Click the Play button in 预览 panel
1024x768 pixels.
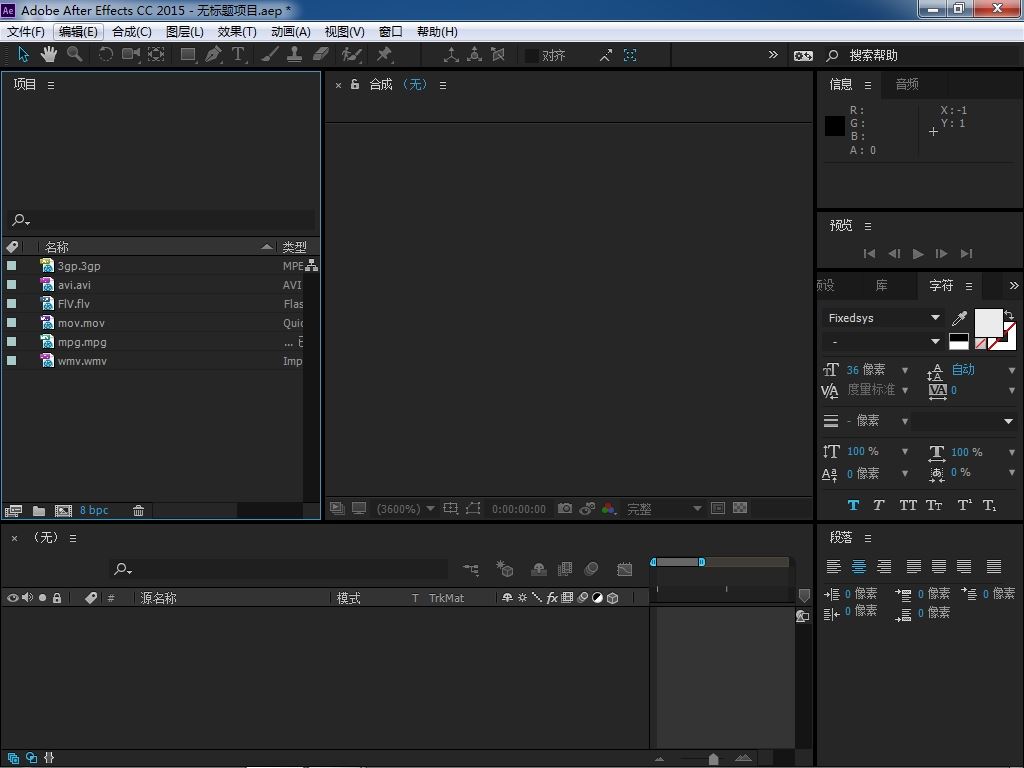click(918, 253)
